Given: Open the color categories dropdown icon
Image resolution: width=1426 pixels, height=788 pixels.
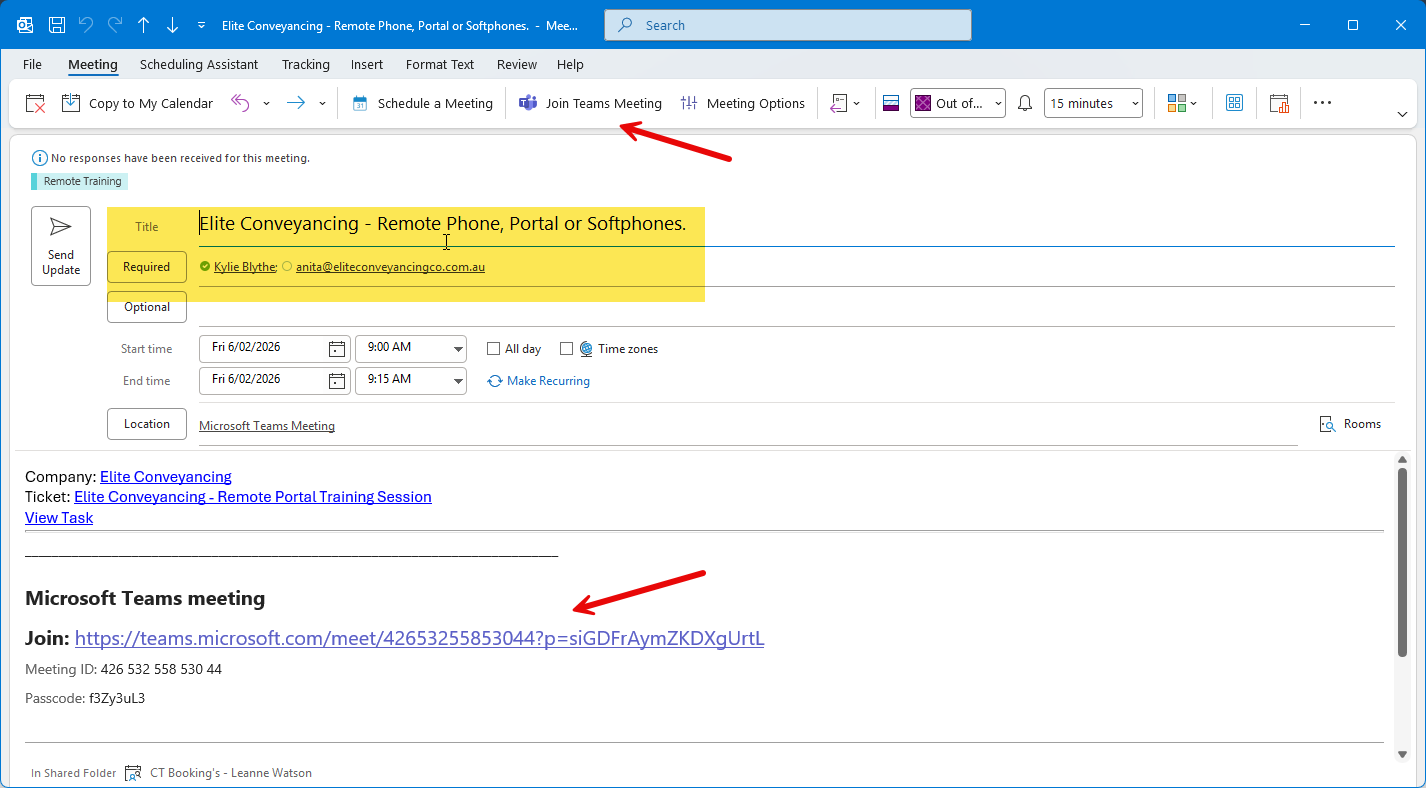Looking at the screenshot, I should (x=1182, y=103).
